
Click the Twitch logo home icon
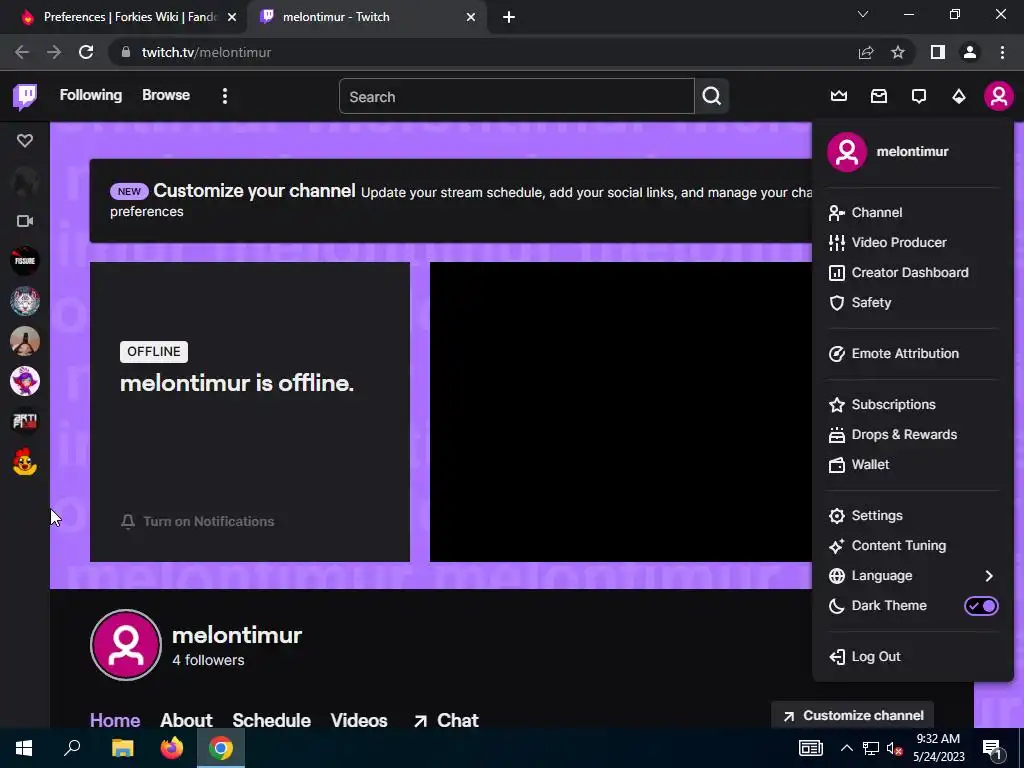point(25,97)
